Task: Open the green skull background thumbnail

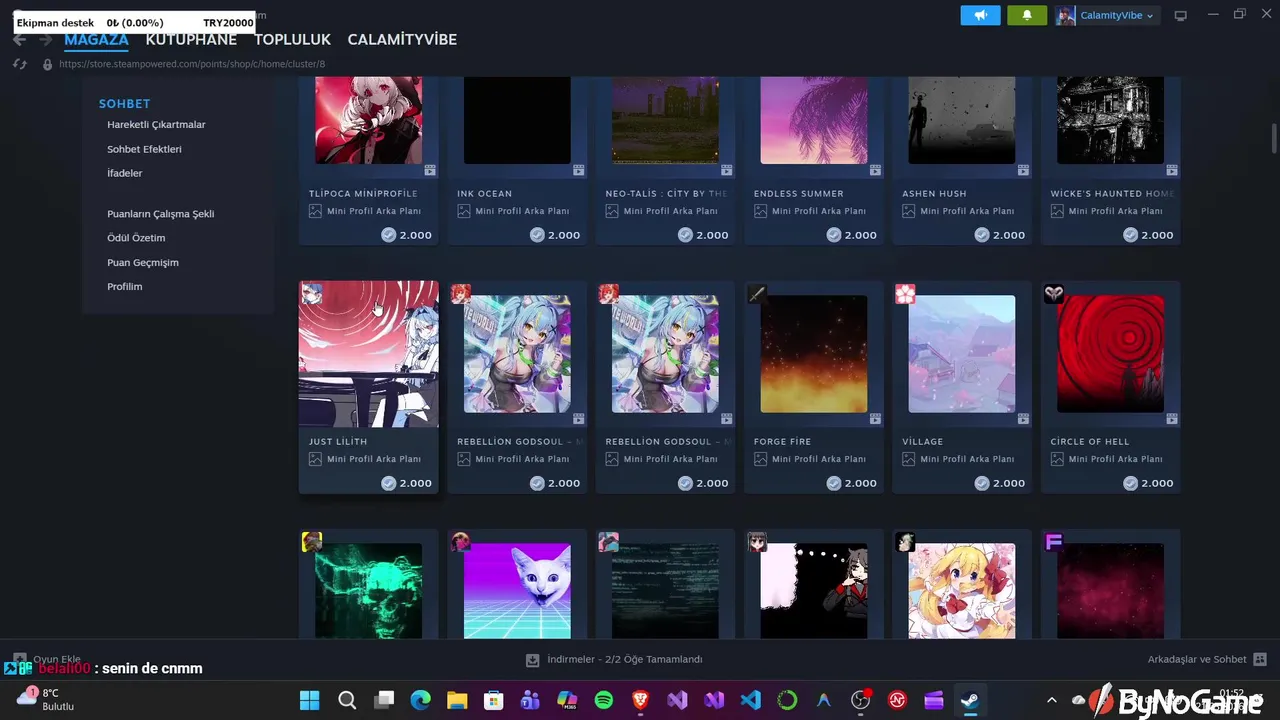Action: click(368, 591)
